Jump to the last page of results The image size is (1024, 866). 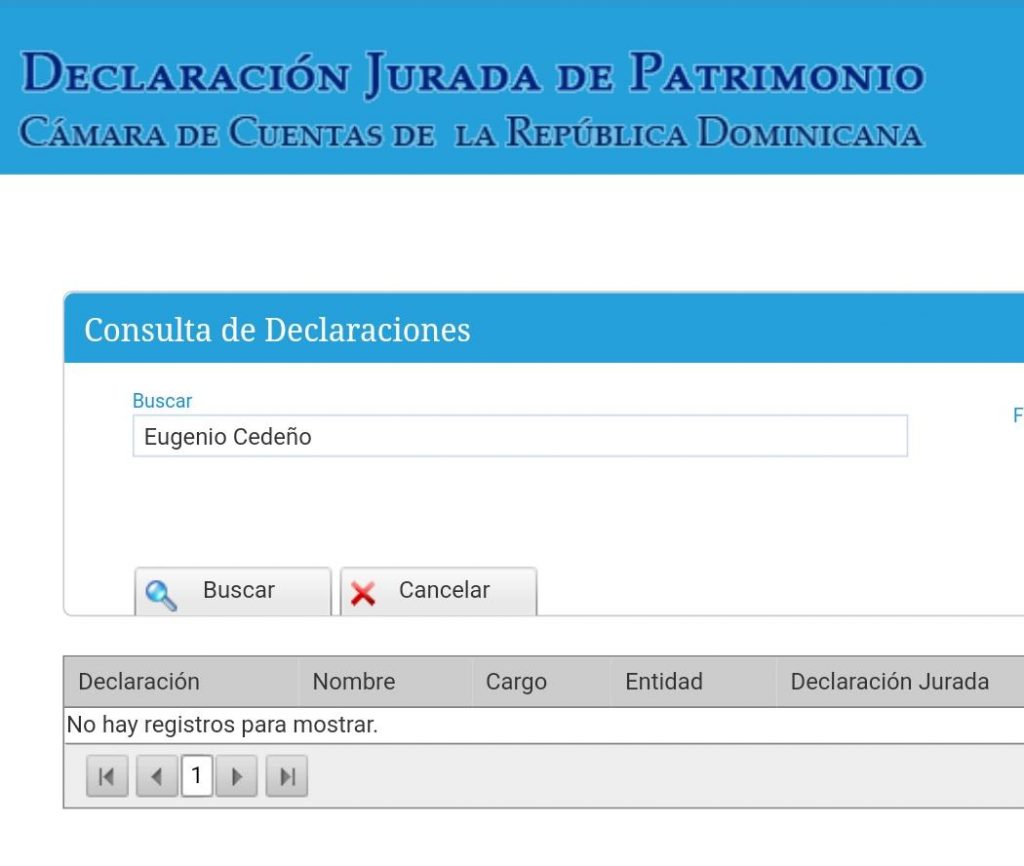[287, 777]
